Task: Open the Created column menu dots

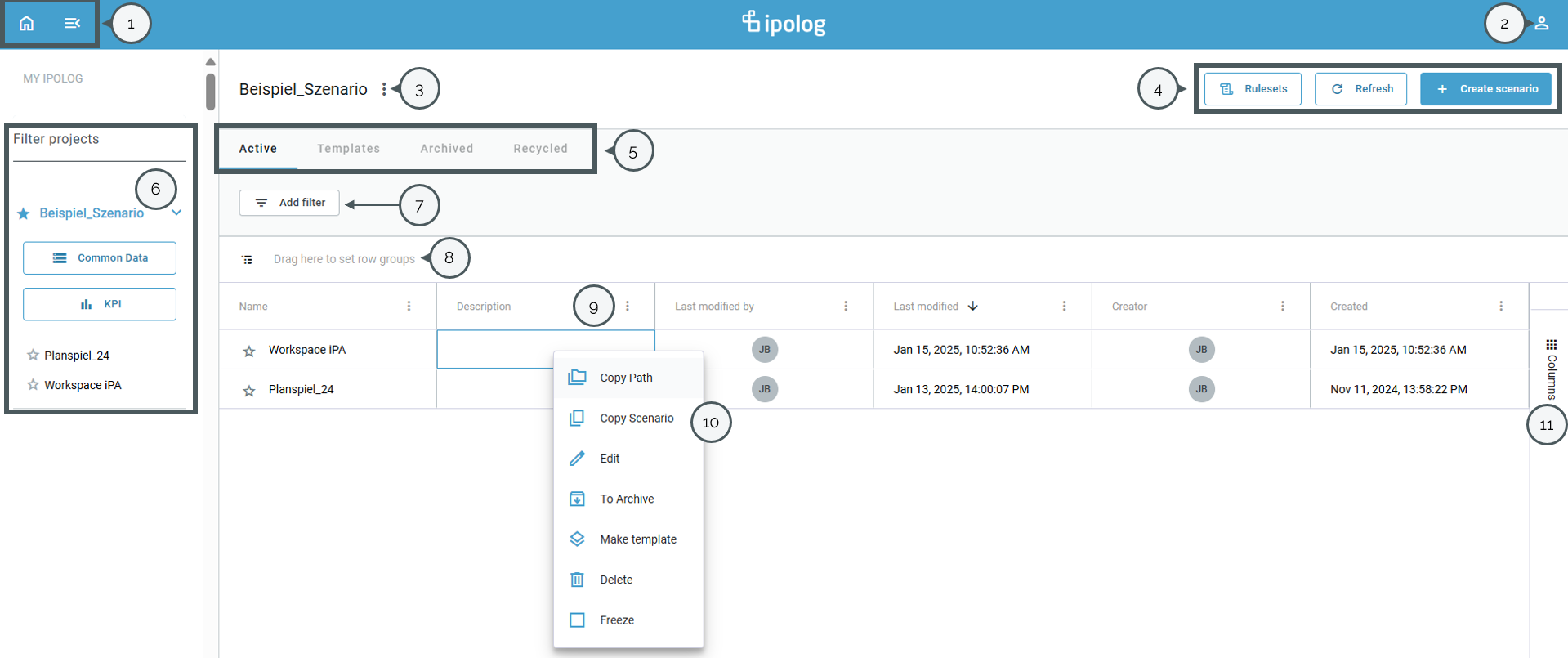Action: pyautogui.click(x=1501, y=306)
